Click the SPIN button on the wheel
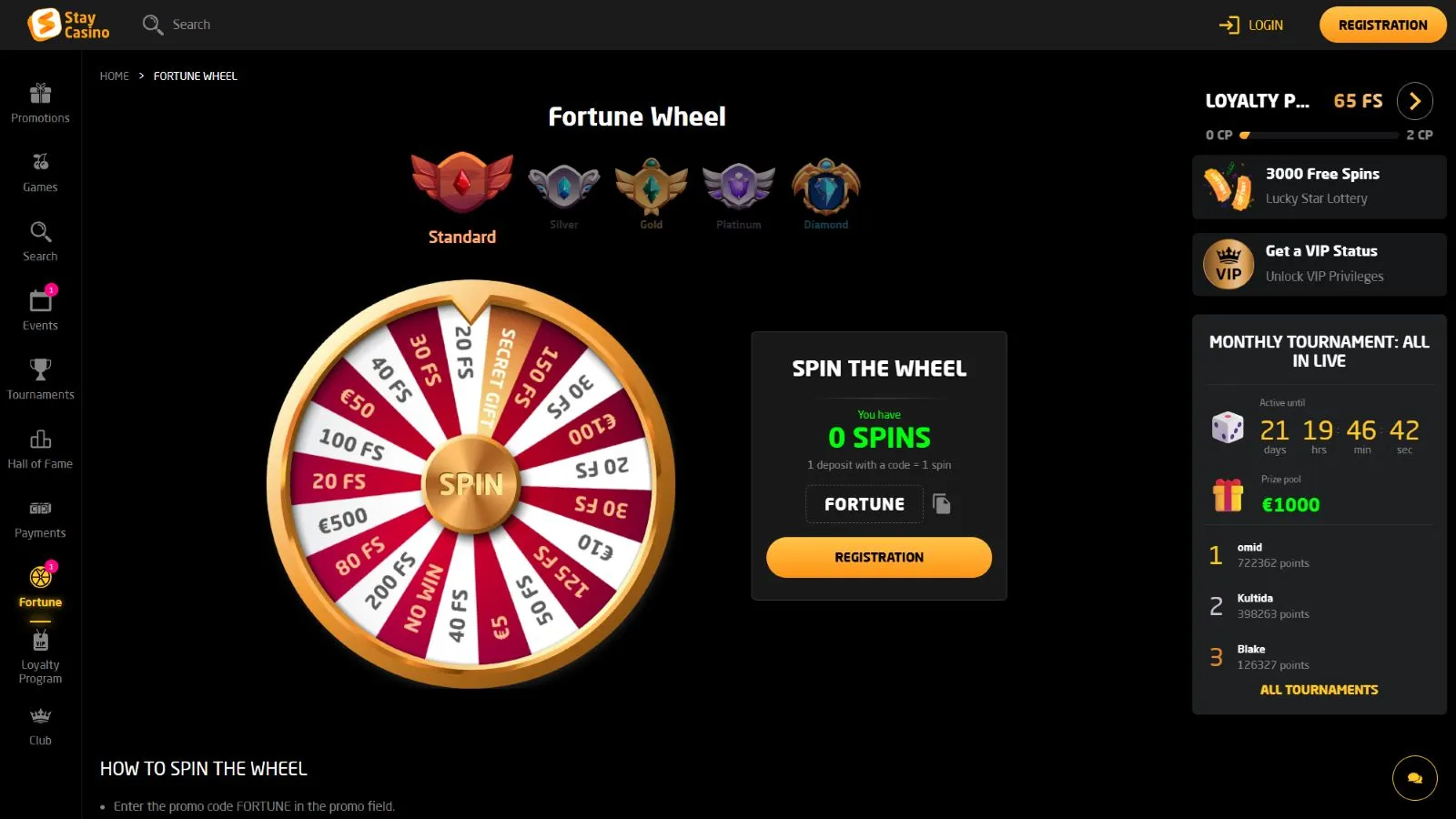 click(x=471, y=484)
